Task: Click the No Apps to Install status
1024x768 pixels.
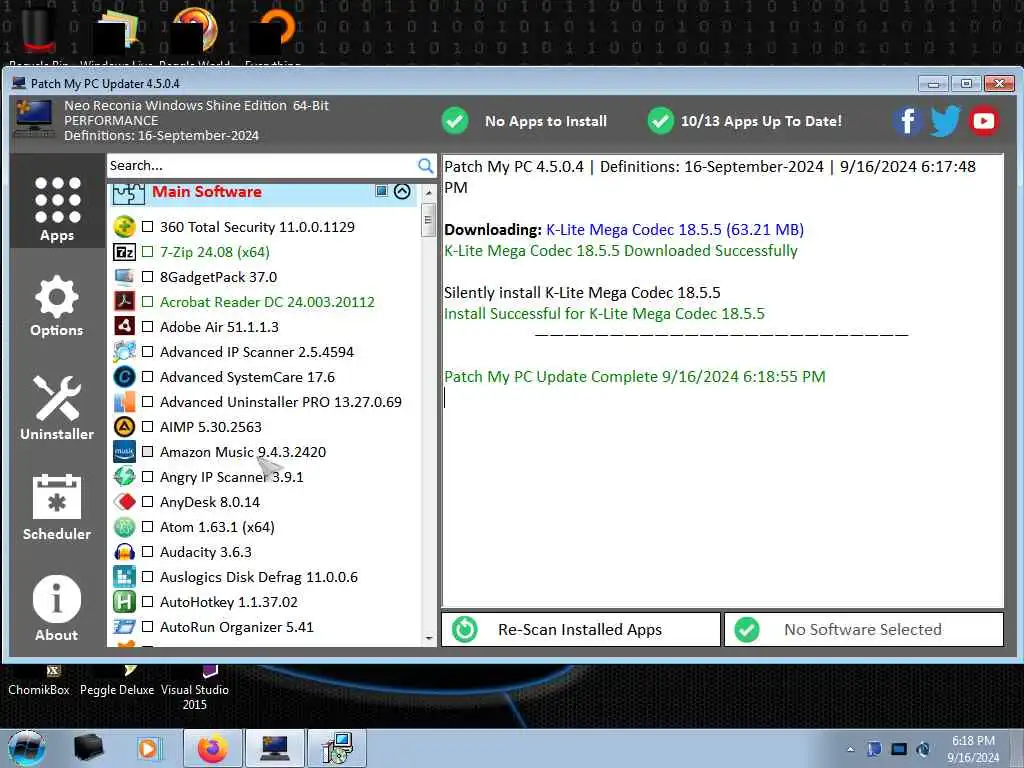Action: (524, 121)
